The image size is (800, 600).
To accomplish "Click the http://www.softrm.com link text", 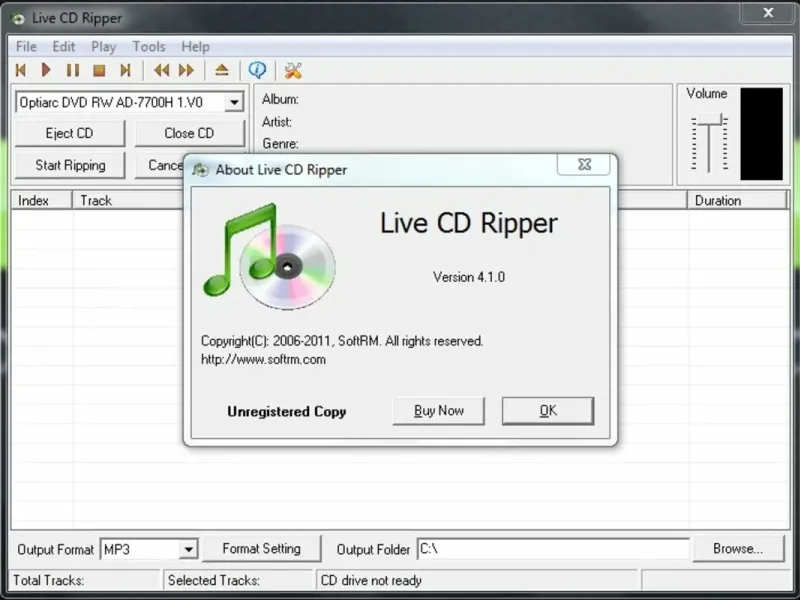I will point(263,359).
